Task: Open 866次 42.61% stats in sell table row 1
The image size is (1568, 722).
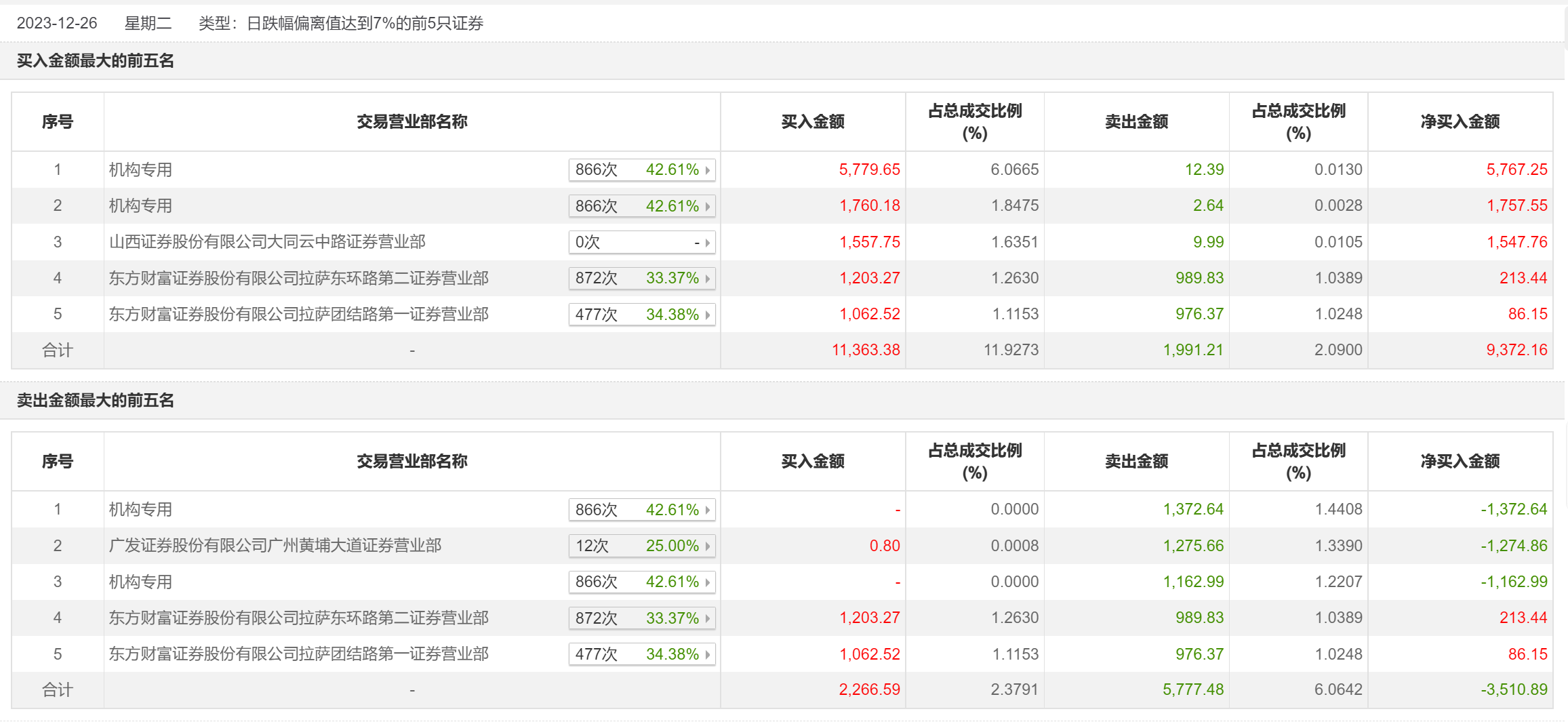Action: [641, 510]
